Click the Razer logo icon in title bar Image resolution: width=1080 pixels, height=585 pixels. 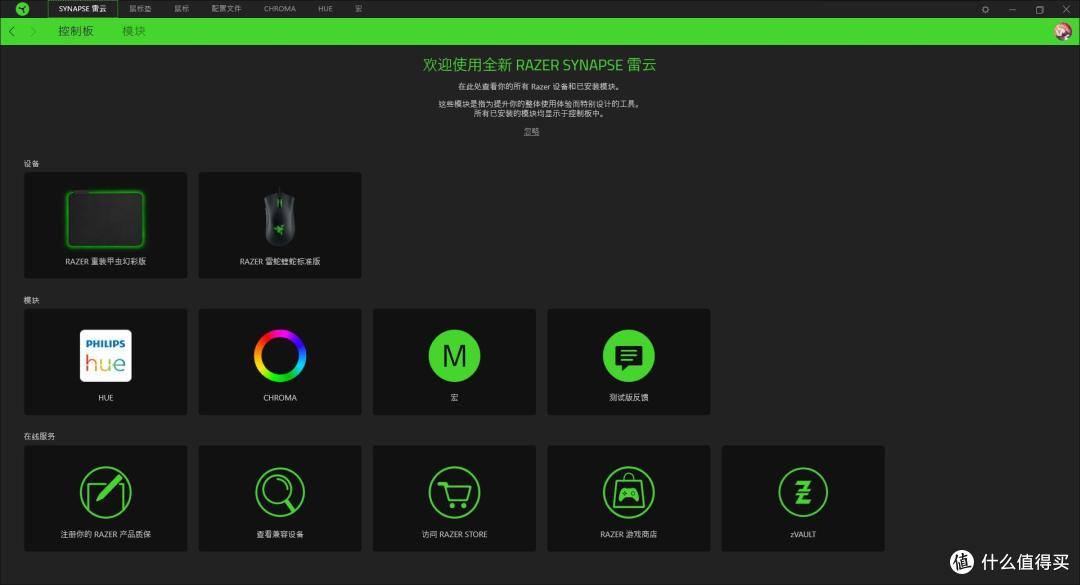(x=22, y=9)
